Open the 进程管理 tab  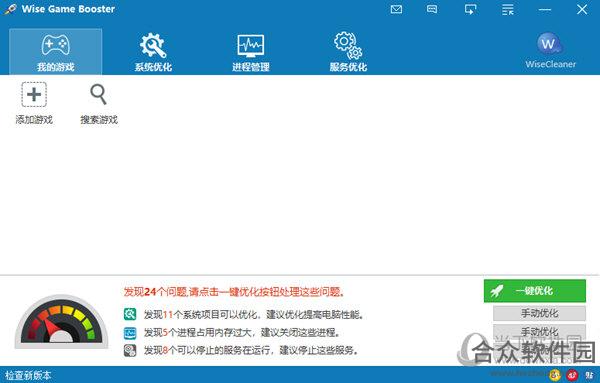point(251,52)
